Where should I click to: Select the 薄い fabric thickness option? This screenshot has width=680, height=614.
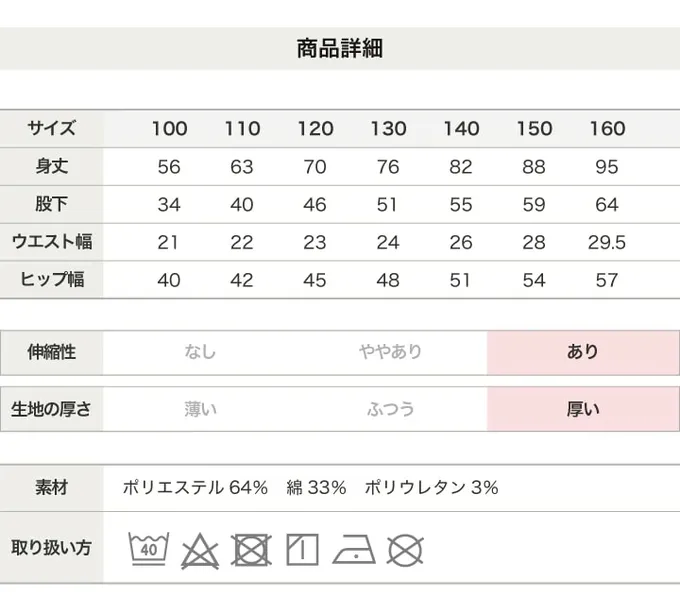coord(200,409)
